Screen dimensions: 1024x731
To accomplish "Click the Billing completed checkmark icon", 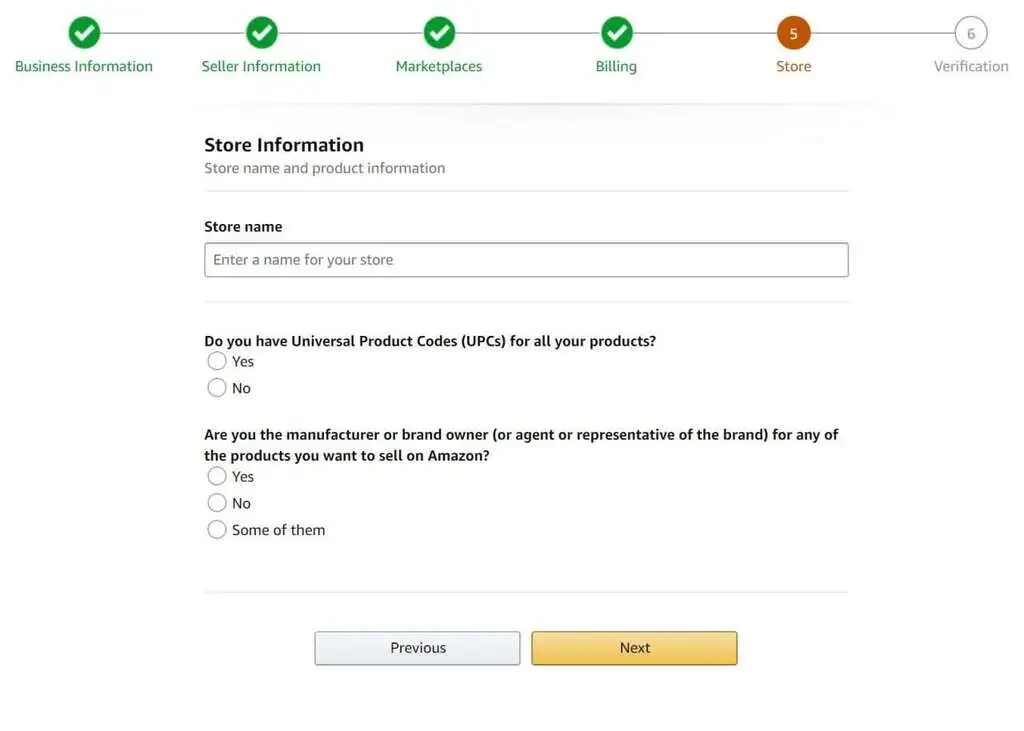I will (x=616, y=32).
